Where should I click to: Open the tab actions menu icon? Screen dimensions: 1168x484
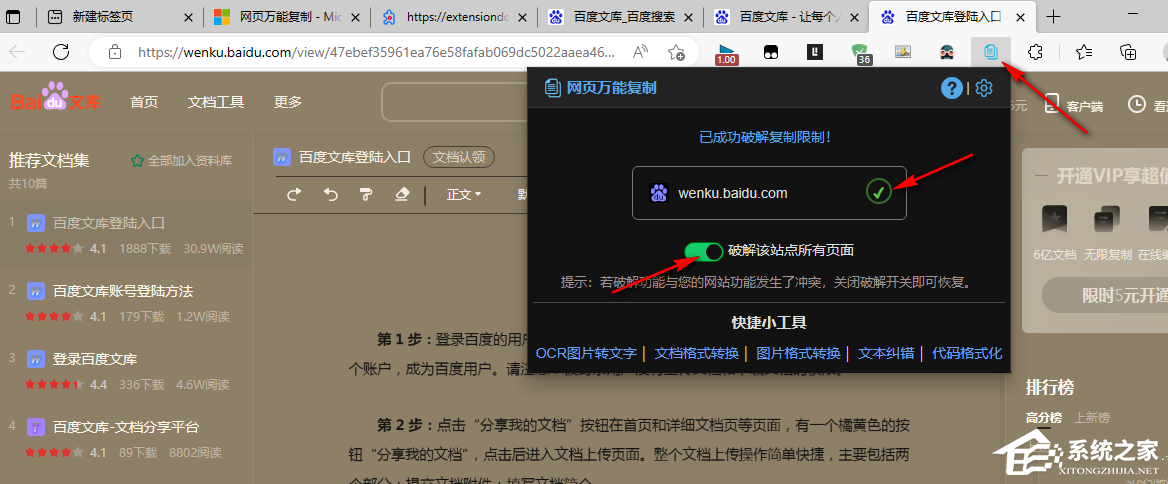13,16
